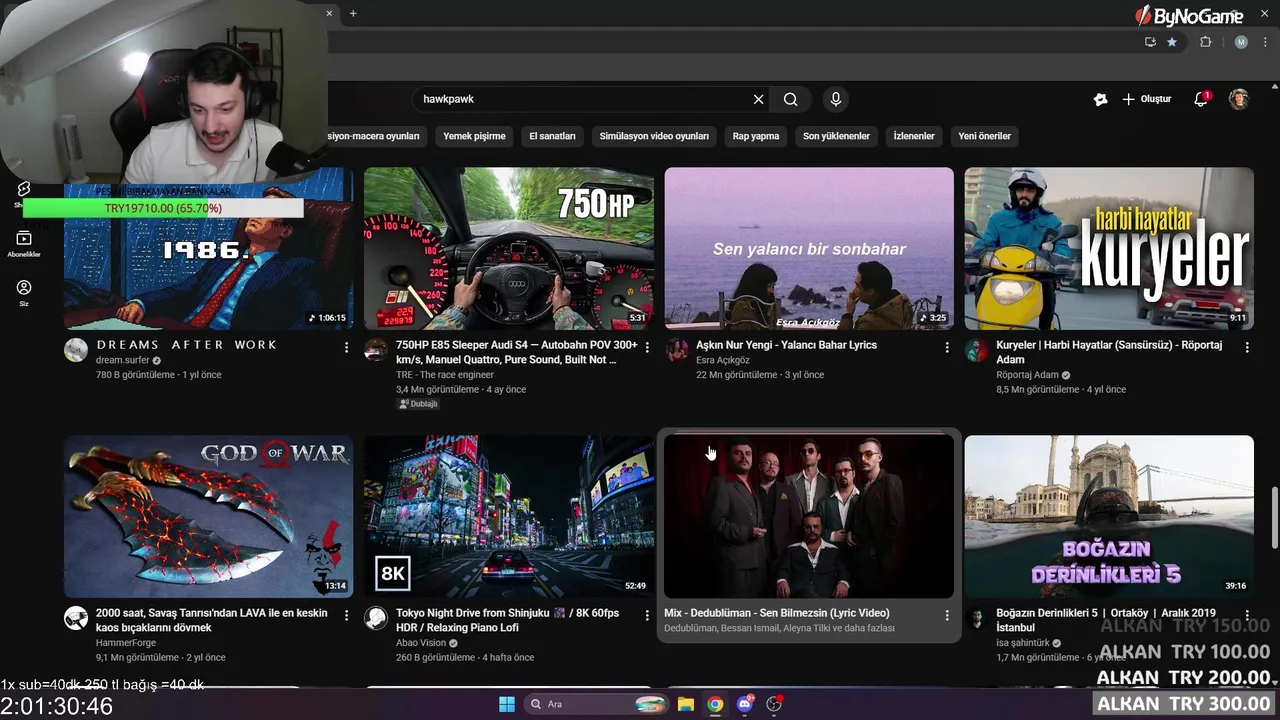
Task: Click the taskbar Ara search box
Action: click(x=597, y=704)
